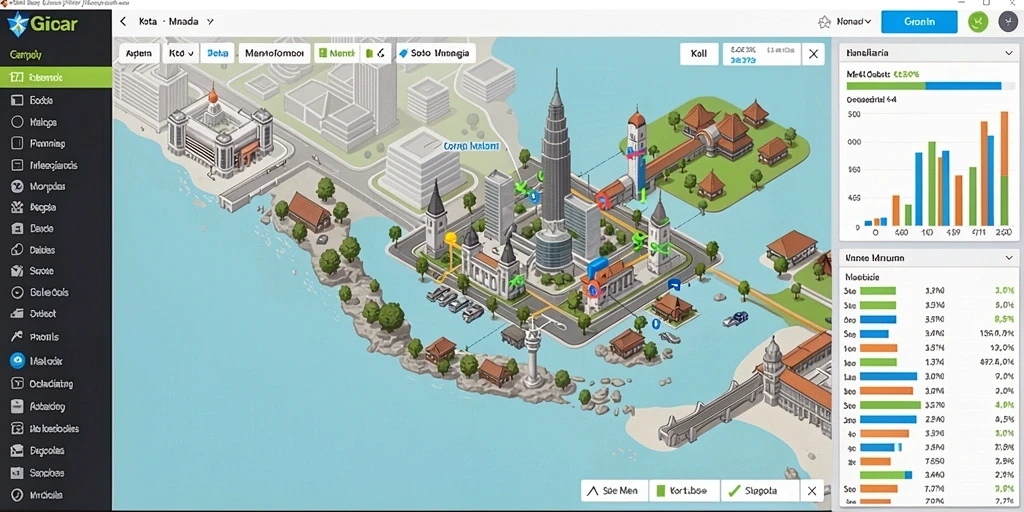Click the star icon beside Nonad
This screenshot has height=512, width=1024.
click(824, 22)
